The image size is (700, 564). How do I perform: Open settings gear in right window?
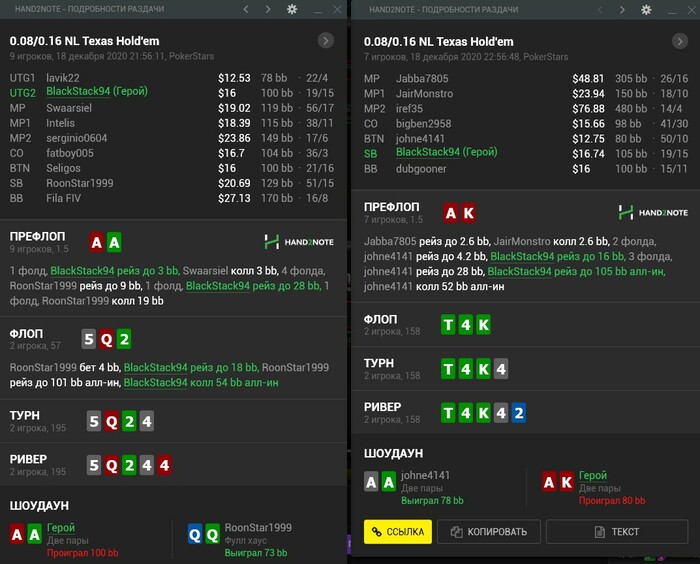coord(646,9)
